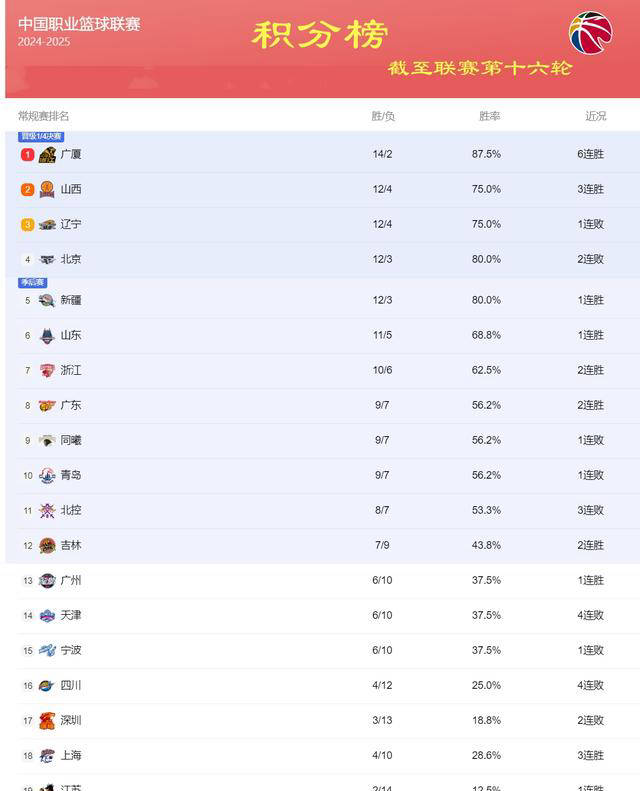
Task: Click the CBA league basketball logo
Action: (591, 32)
